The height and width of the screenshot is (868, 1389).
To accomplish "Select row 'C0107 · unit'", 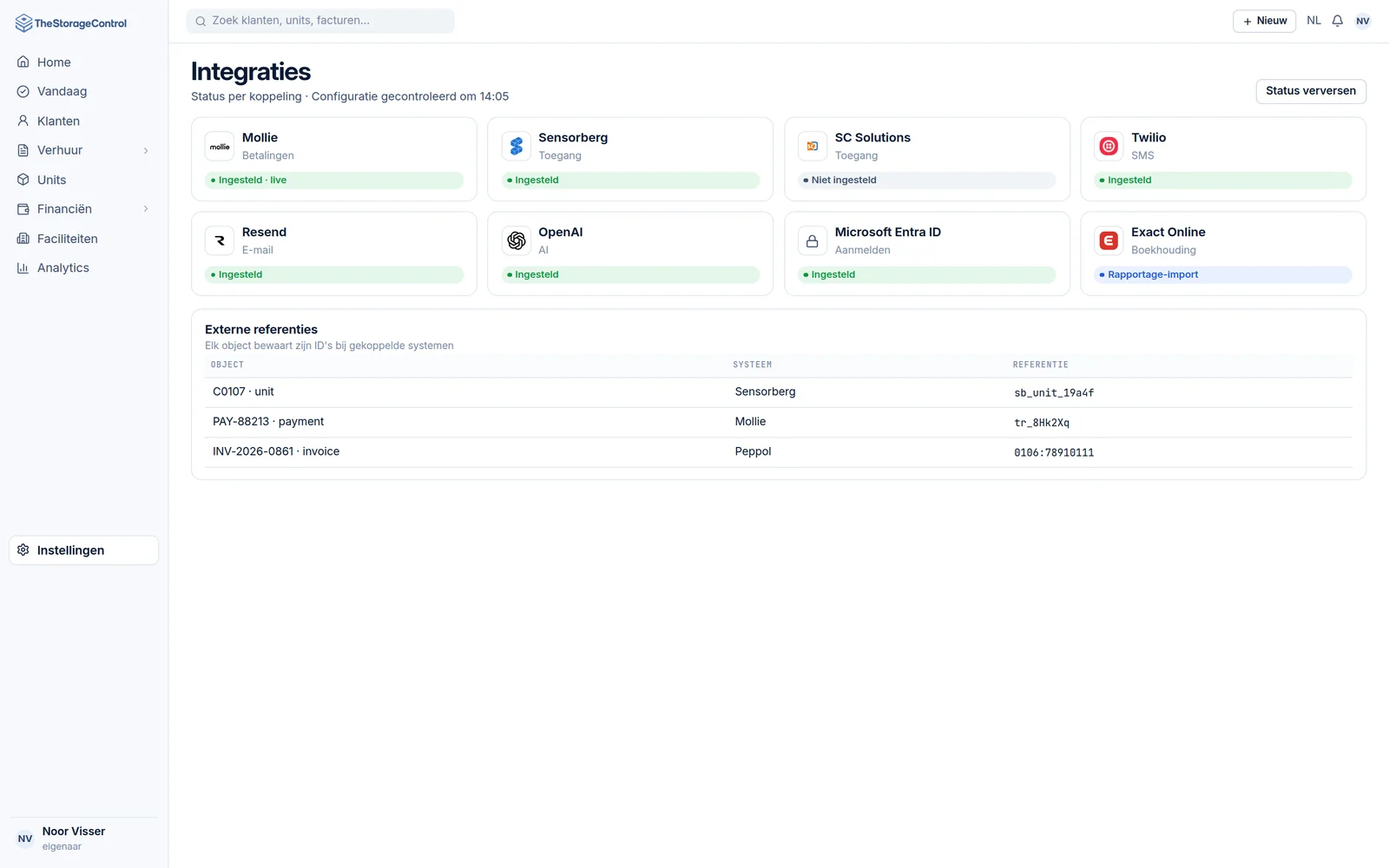I will [x=779, y=392].
